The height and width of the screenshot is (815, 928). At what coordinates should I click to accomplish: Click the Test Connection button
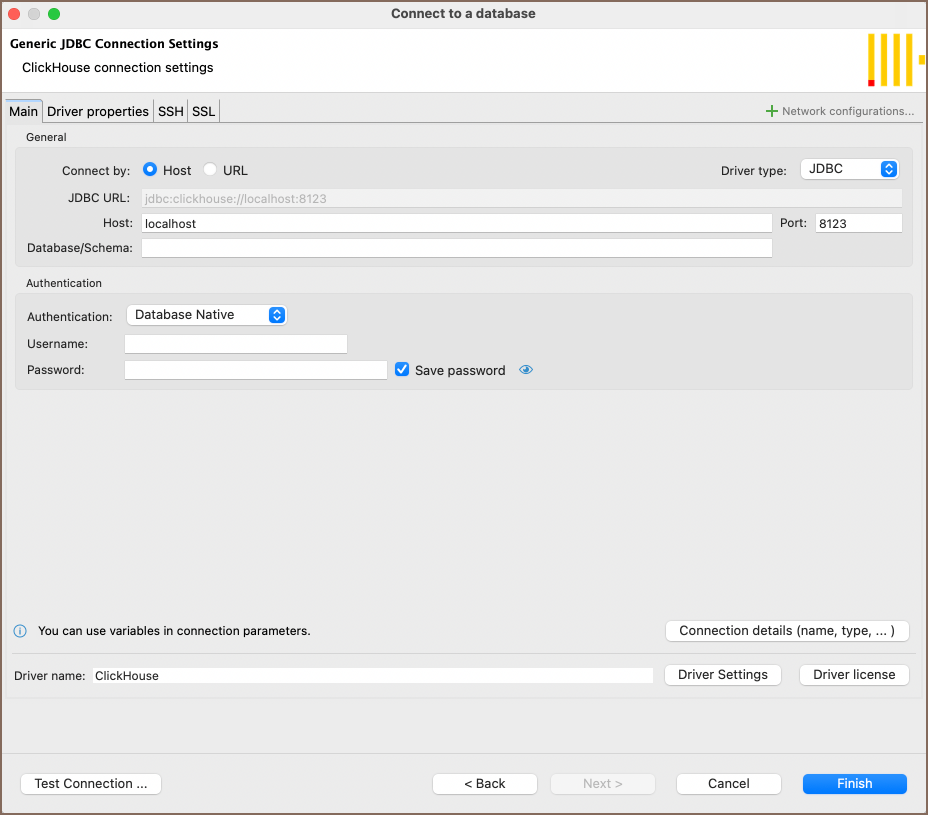91,784
